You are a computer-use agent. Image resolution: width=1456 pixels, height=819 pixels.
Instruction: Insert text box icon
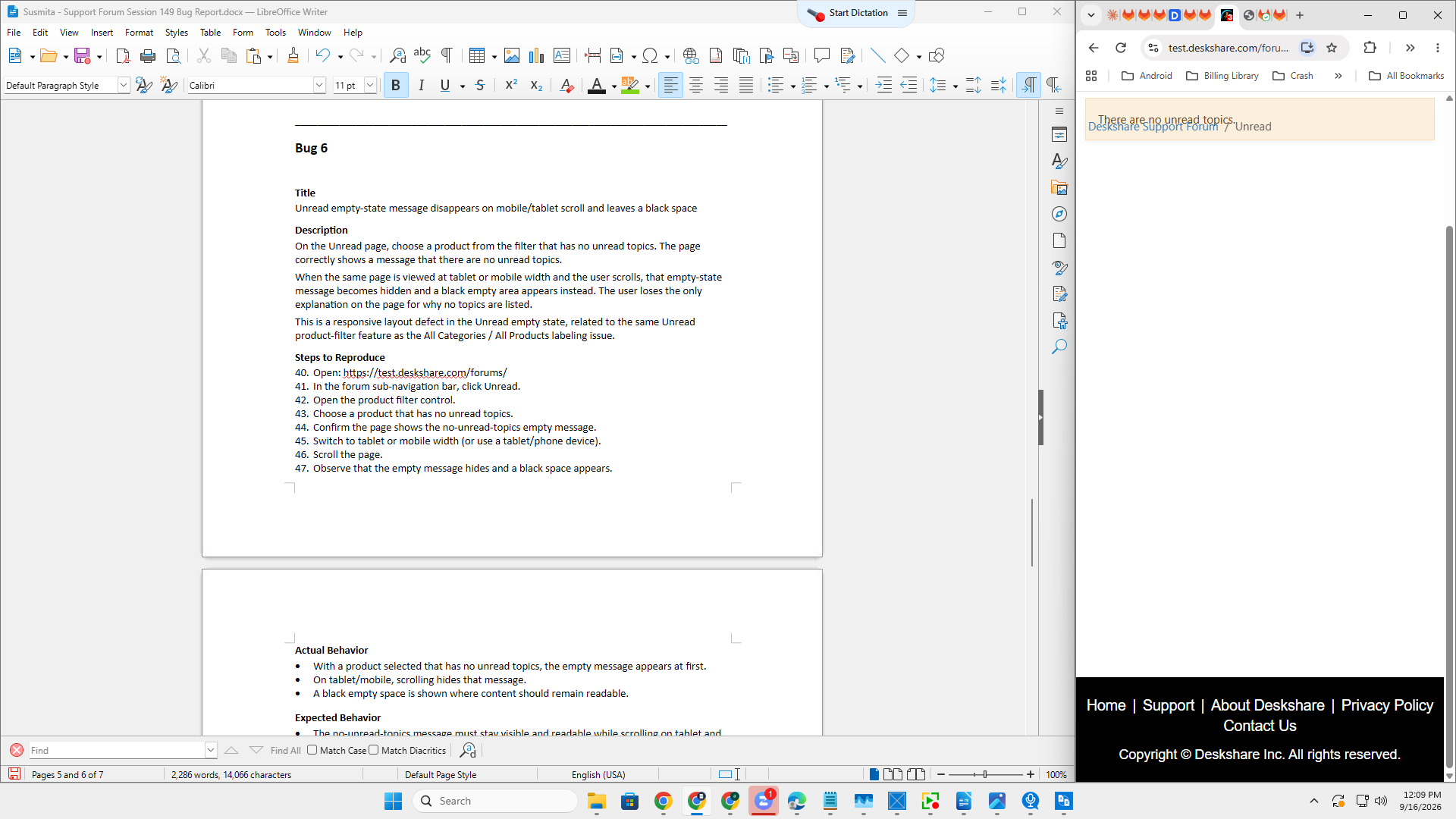pyautogui.click(x=562, y=55)
